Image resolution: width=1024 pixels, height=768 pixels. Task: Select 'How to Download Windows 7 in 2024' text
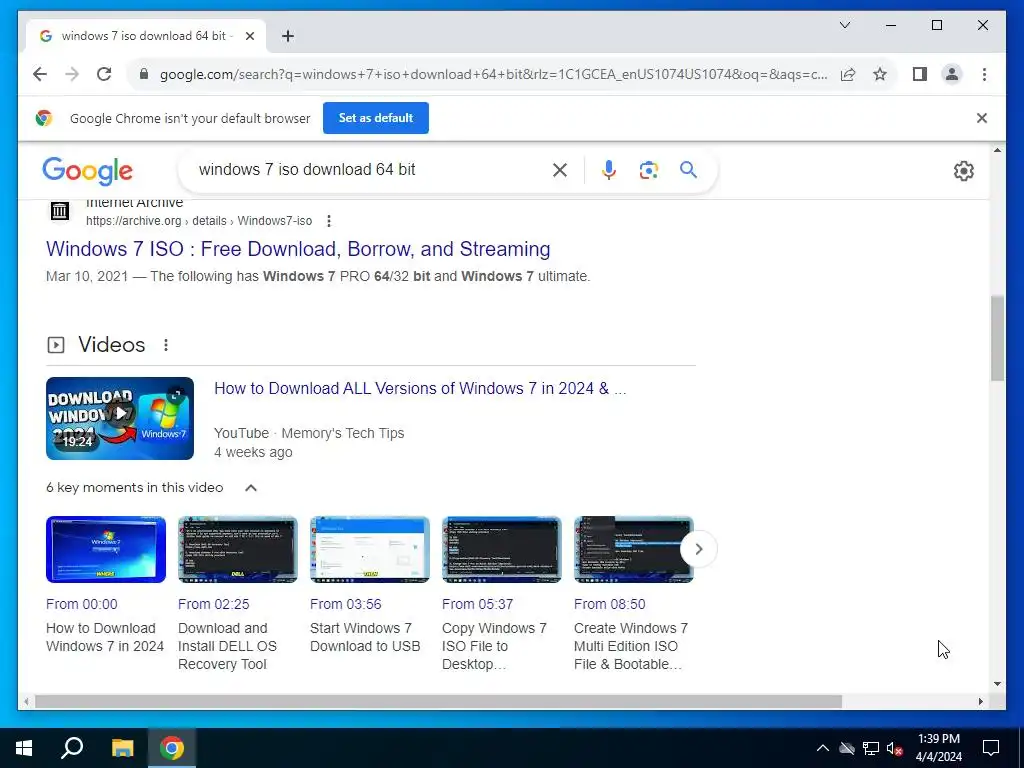[104, 637]
